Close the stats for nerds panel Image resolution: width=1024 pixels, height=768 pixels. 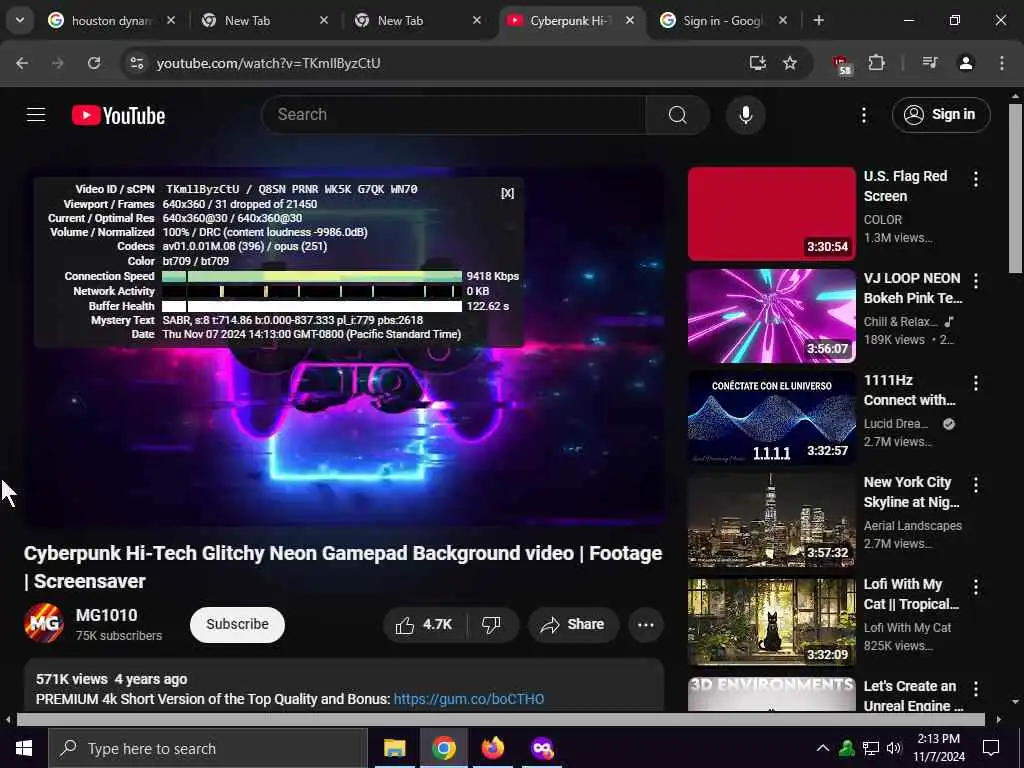pyautogui.click(x=507, y=193)
